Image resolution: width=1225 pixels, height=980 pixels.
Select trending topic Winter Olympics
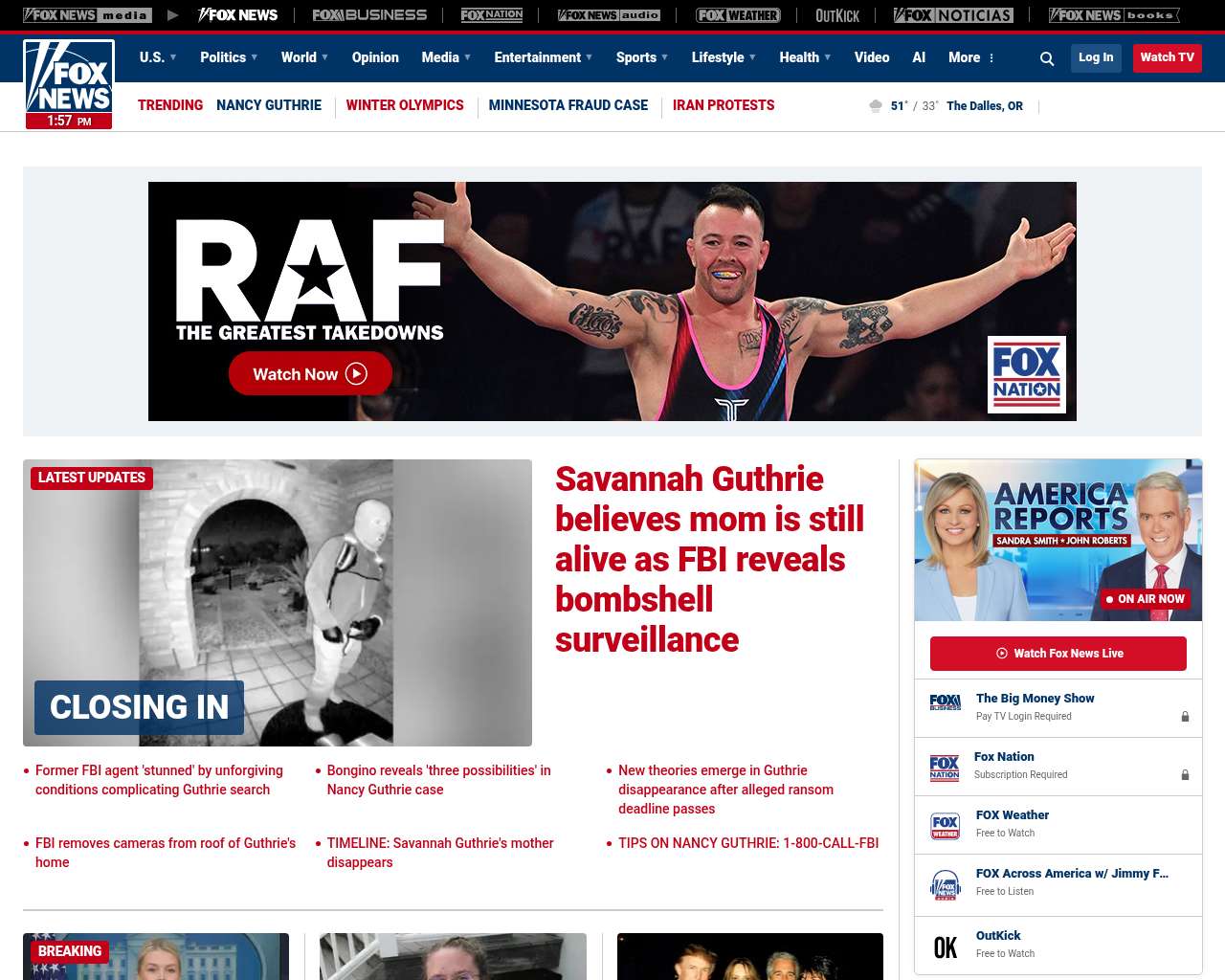click(x=405, y=105)
